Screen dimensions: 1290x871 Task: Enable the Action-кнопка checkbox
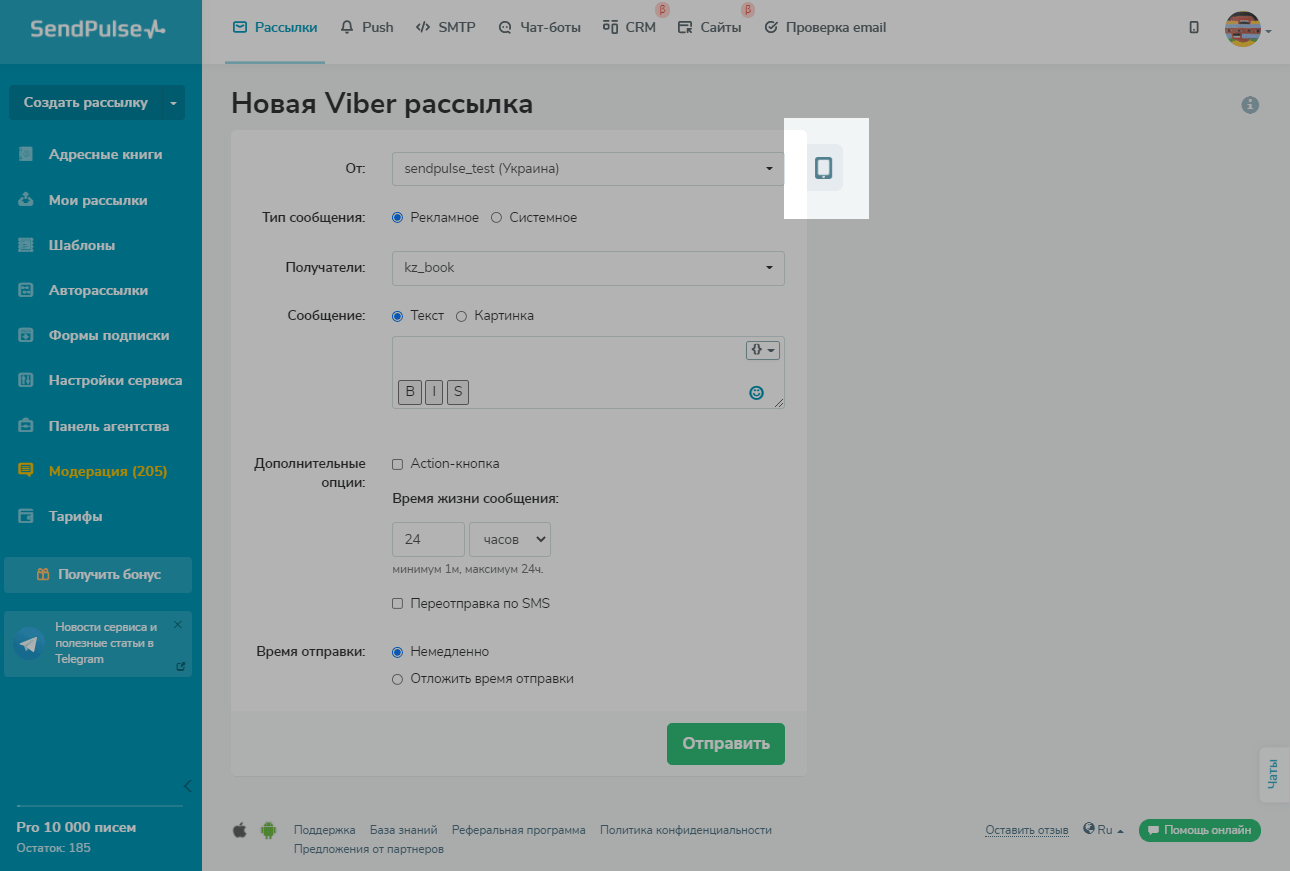pyautogui.click(x=397, y=464)
